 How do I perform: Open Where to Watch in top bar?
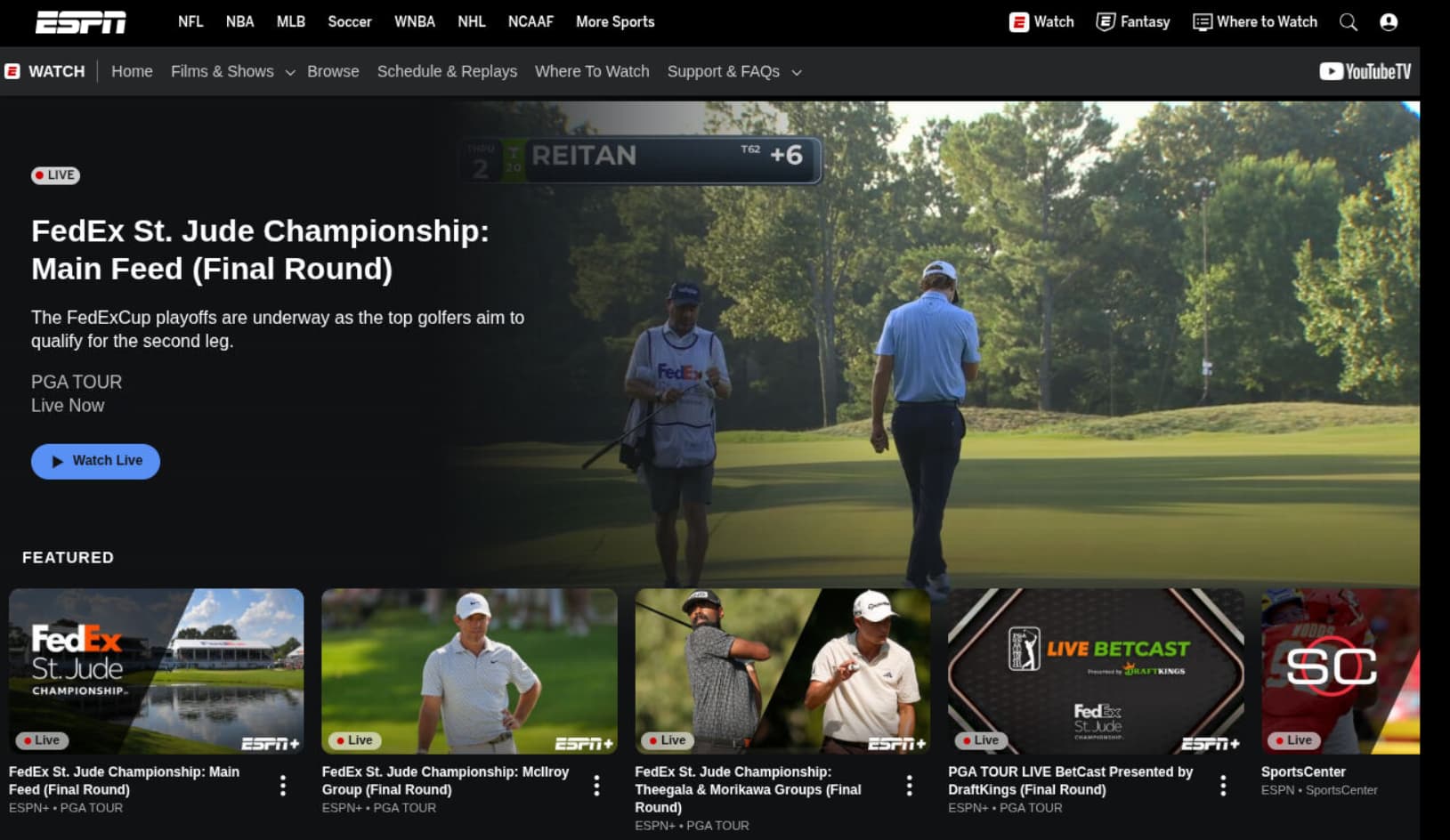point(1255,22)
